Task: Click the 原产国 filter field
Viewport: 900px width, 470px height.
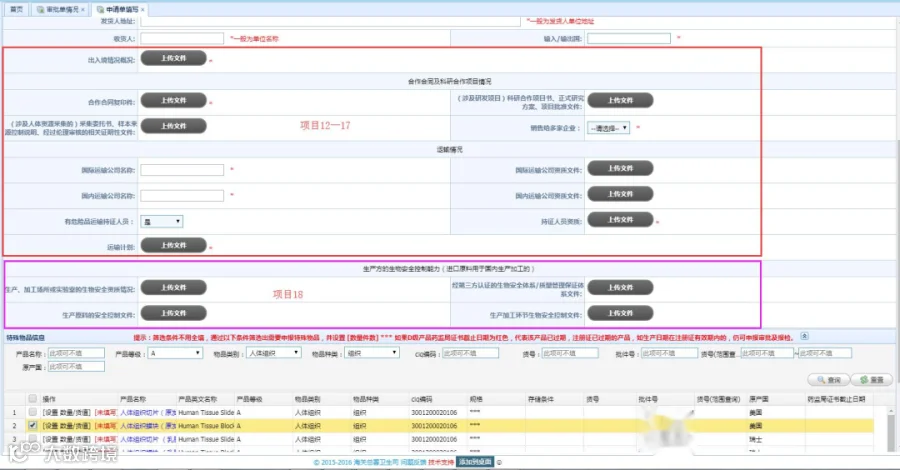Action: pyautogui.click(x=76, y=366)
